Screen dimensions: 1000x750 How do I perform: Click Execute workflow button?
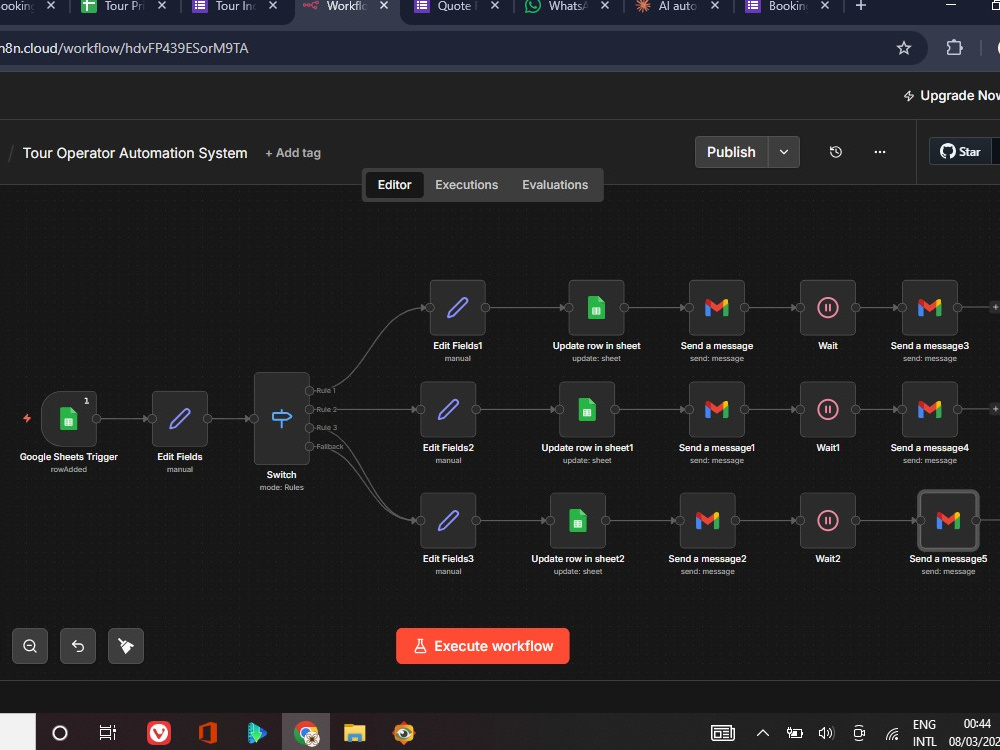483,646
